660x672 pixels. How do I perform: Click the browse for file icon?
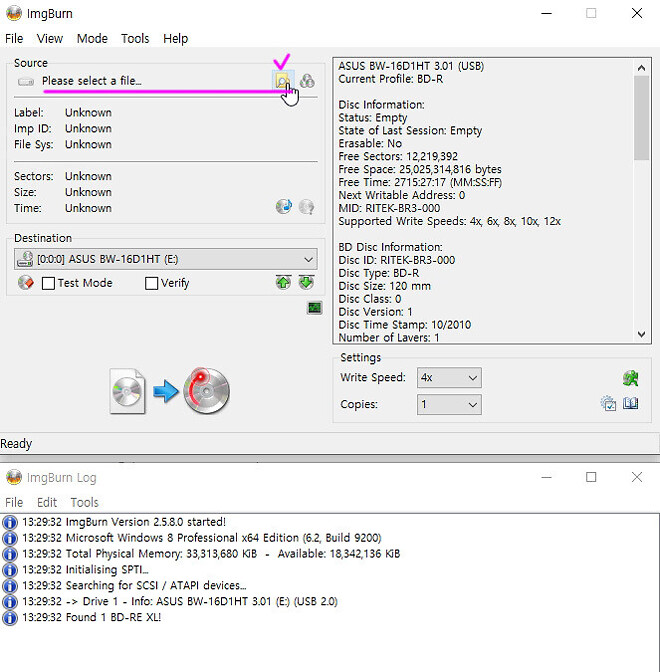coord(283,80)
